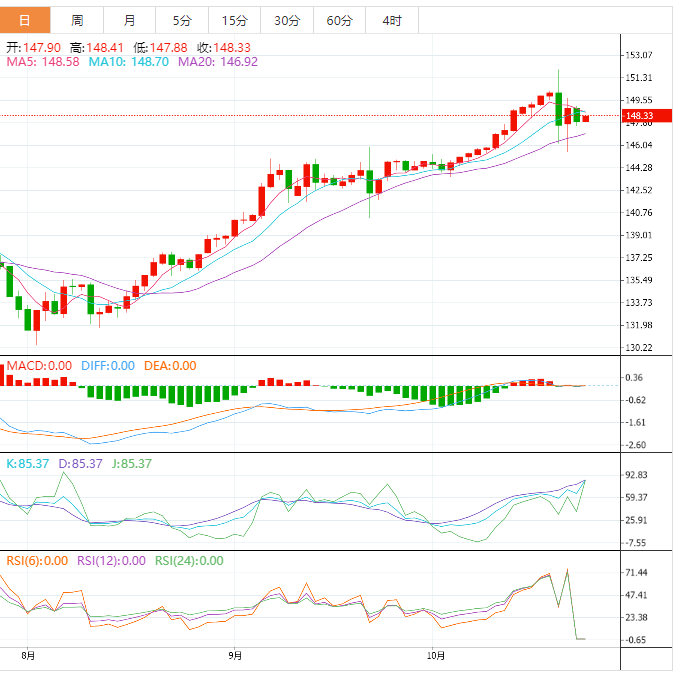684x679 pixels.
Task: Open the 30分 timeframe tab
Action: (x=287, y=20)
